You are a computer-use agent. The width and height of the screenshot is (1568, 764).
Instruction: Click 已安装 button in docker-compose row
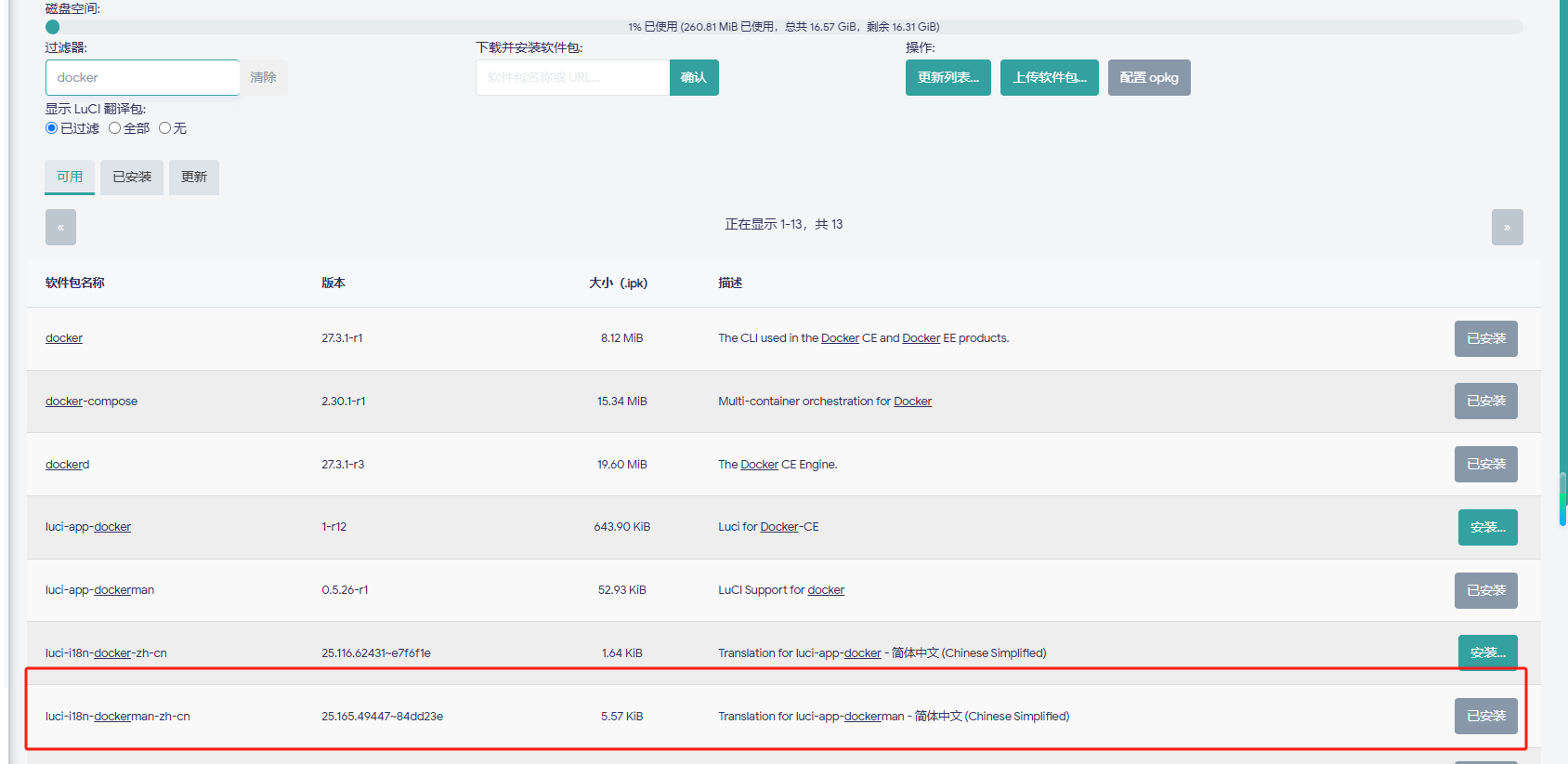(x=1485, y=401)
